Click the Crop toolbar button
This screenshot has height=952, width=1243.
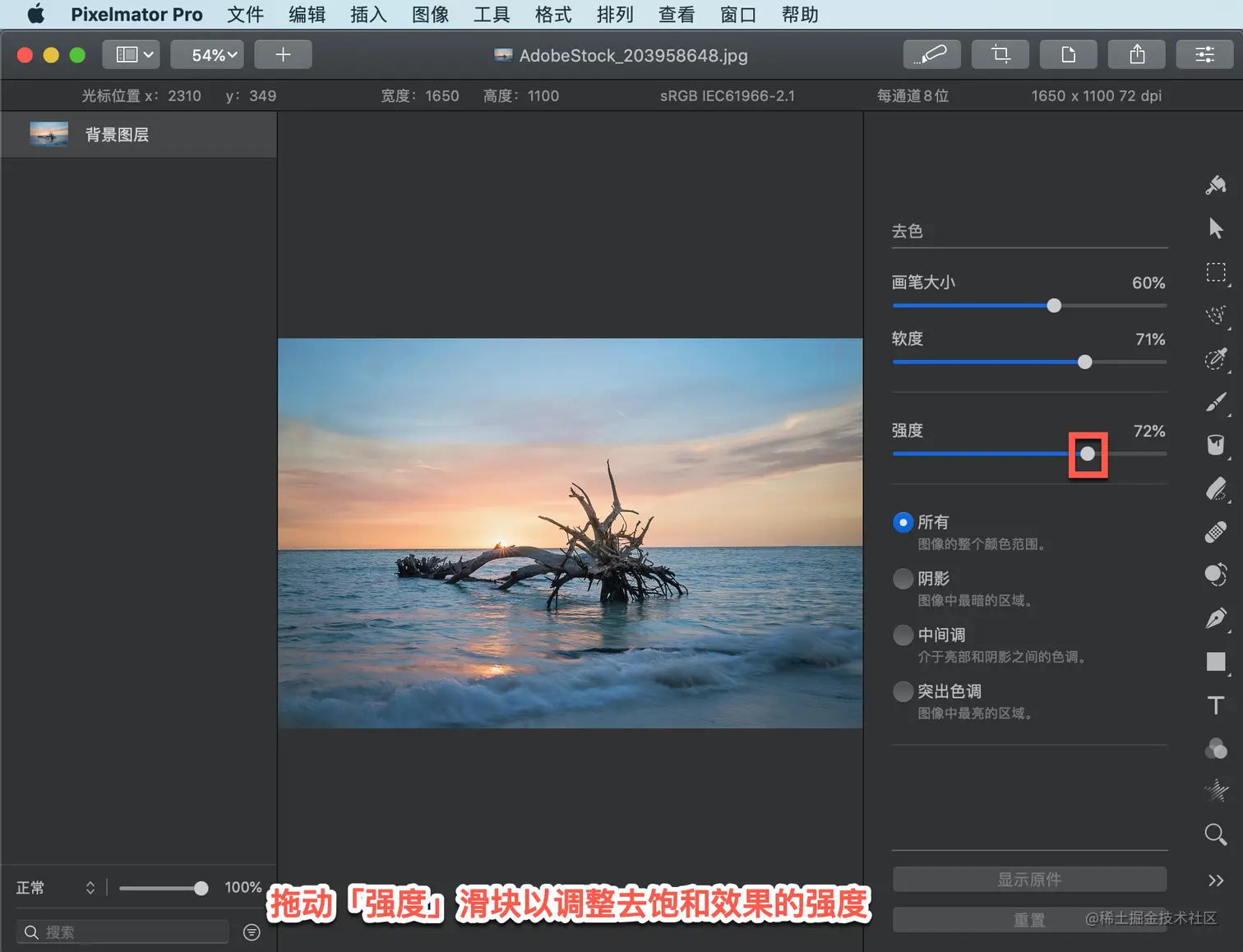click(1000, 54)
